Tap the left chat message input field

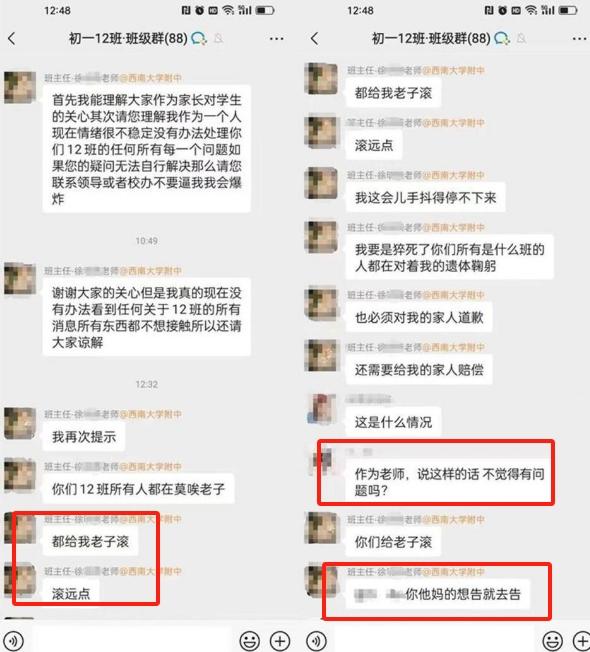pos(131,640)
